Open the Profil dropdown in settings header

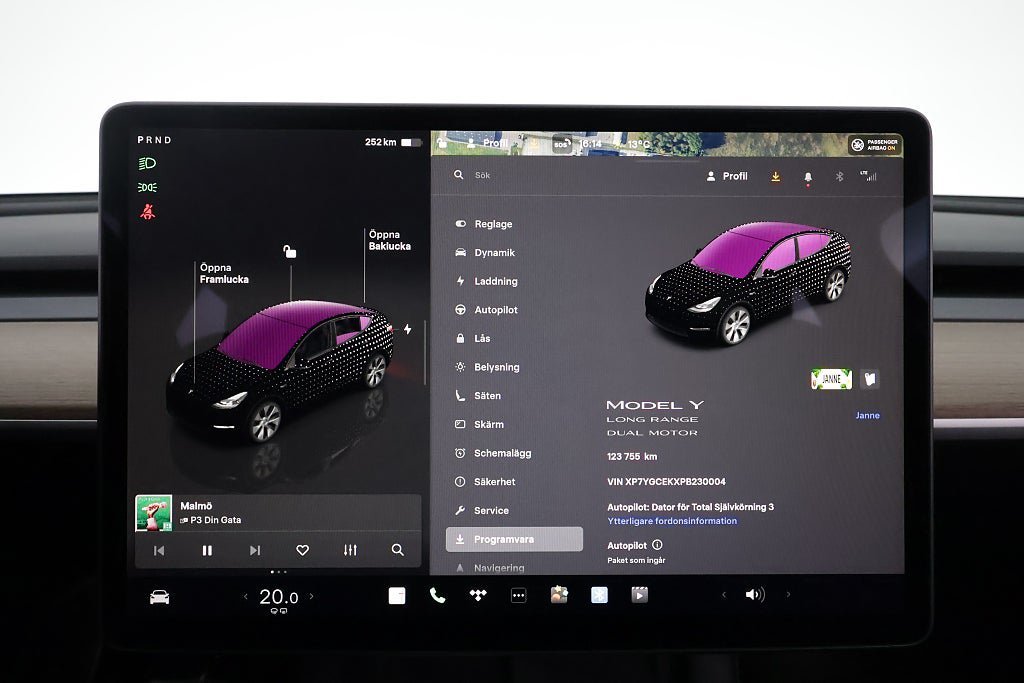click(726, 176)
